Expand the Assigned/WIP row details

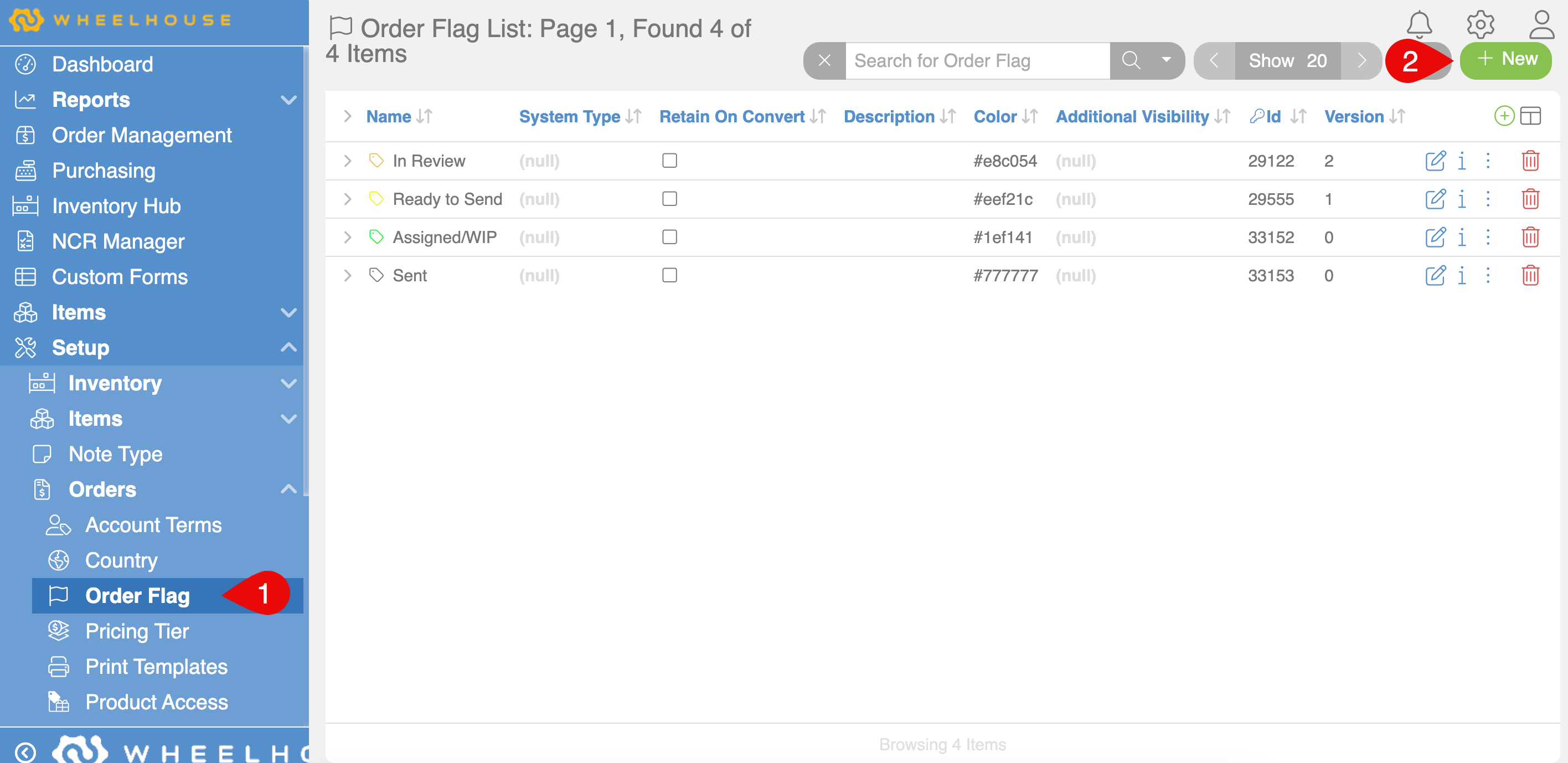pyautogui.click(x=347, y=238)
